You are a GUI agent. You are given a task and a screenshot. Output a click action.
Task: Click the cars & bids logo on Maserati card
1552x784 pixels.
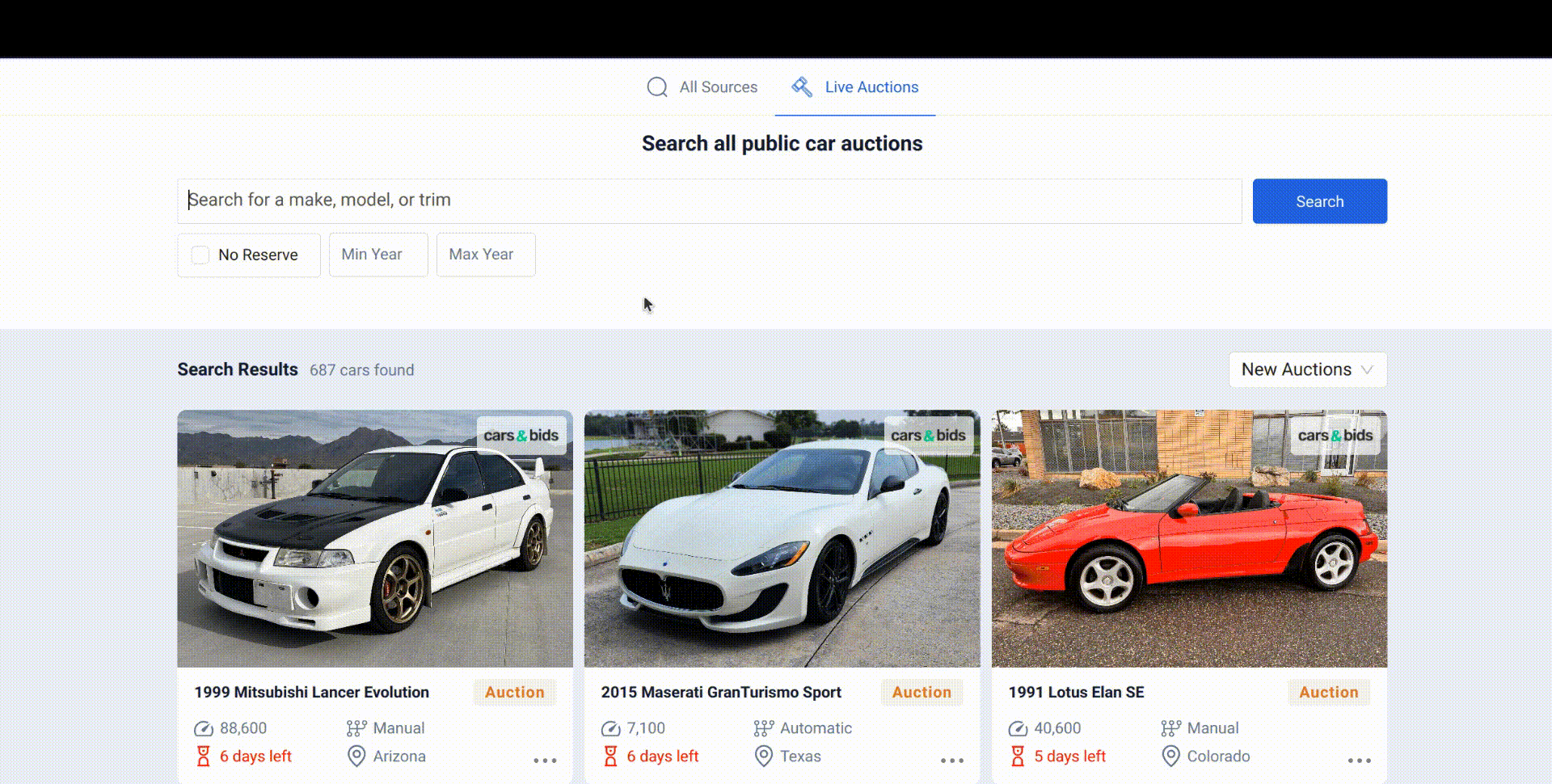click(x=928, y=436)
